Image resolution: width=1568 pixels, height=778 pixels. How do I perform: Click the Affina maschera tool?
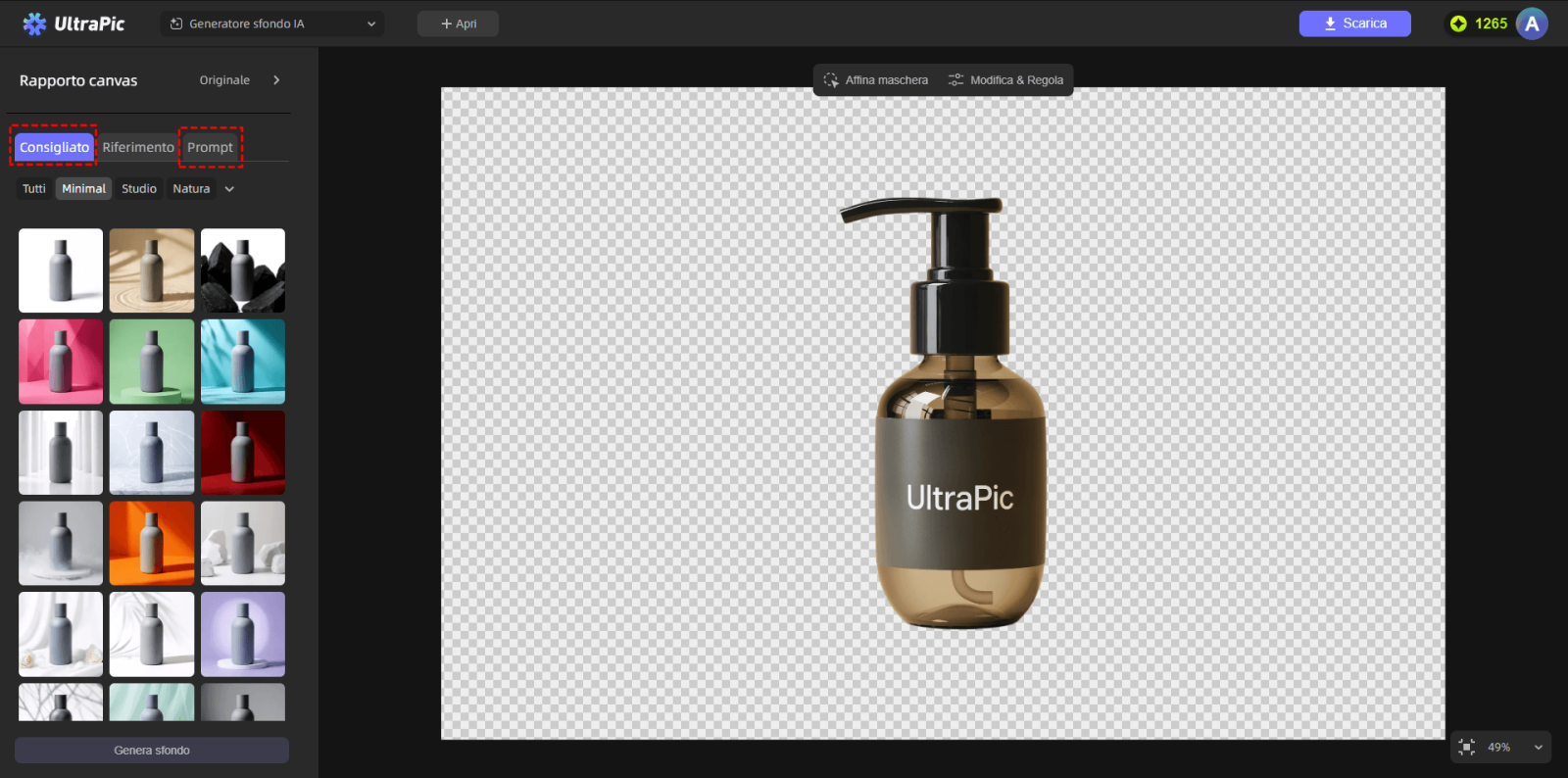tap(876, 80)
